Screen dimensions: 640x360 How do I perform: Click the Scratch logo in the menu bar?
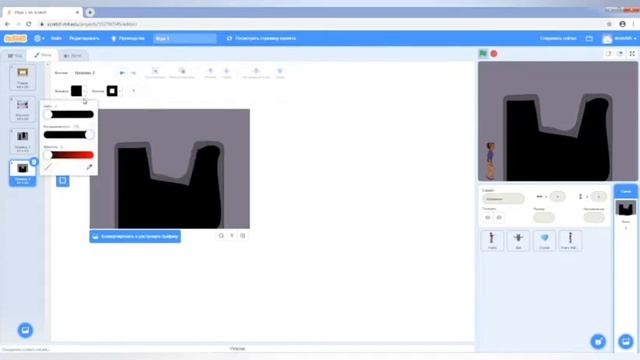[16, 38]
